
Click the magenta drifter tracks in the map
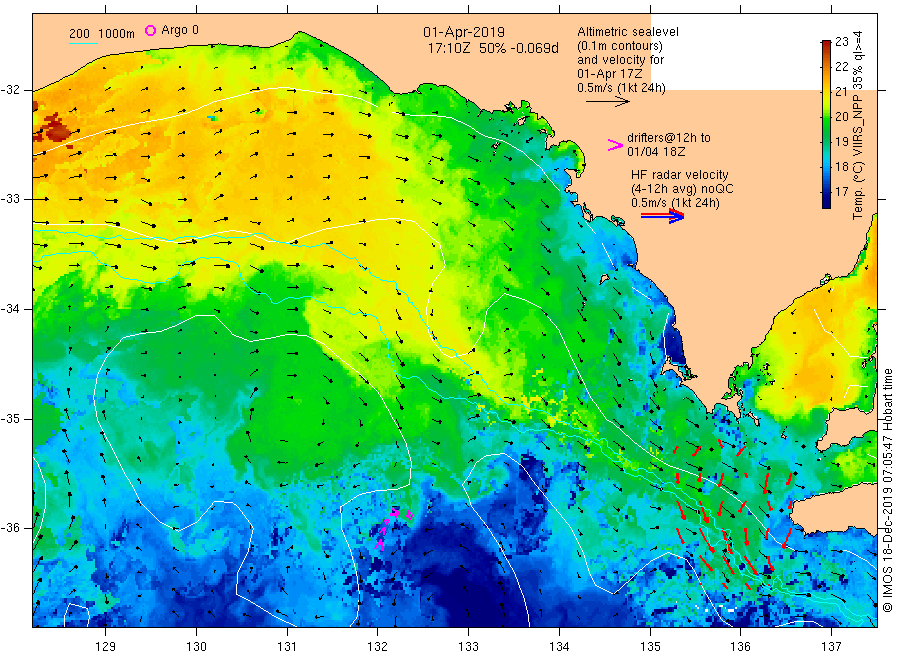click(393, 528)
